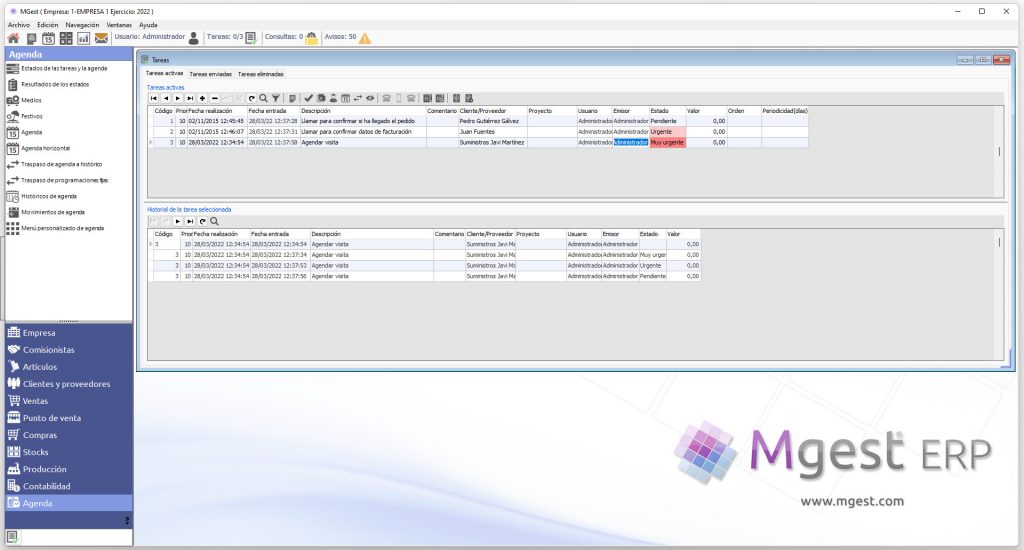Open Clientes y proveedores module
The image size is (1024, 550).
69,383
